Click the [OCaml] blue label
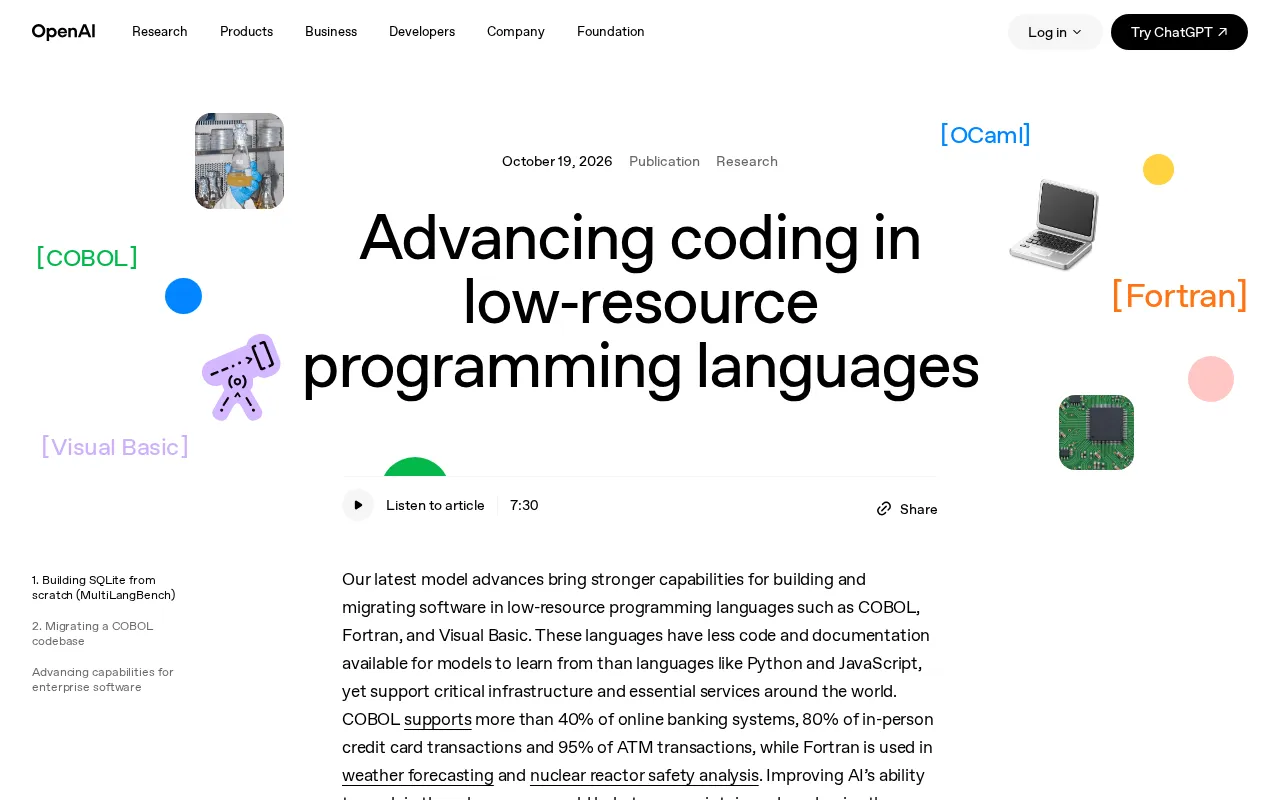Screen dimensions: 1280x800 (985, 135)
